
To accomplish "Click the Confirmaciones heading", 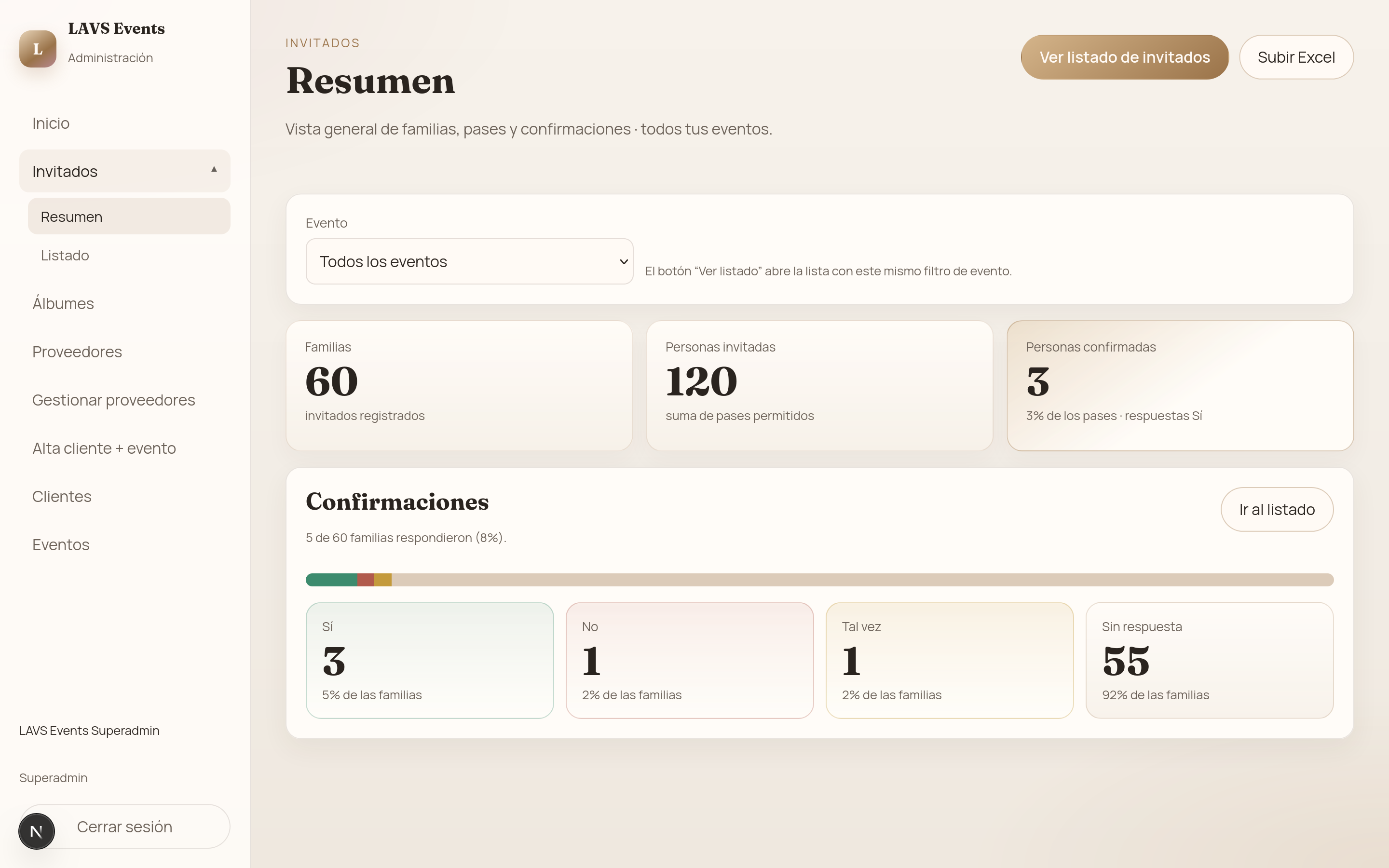I will pyautogui.click(x=397, y=502).
